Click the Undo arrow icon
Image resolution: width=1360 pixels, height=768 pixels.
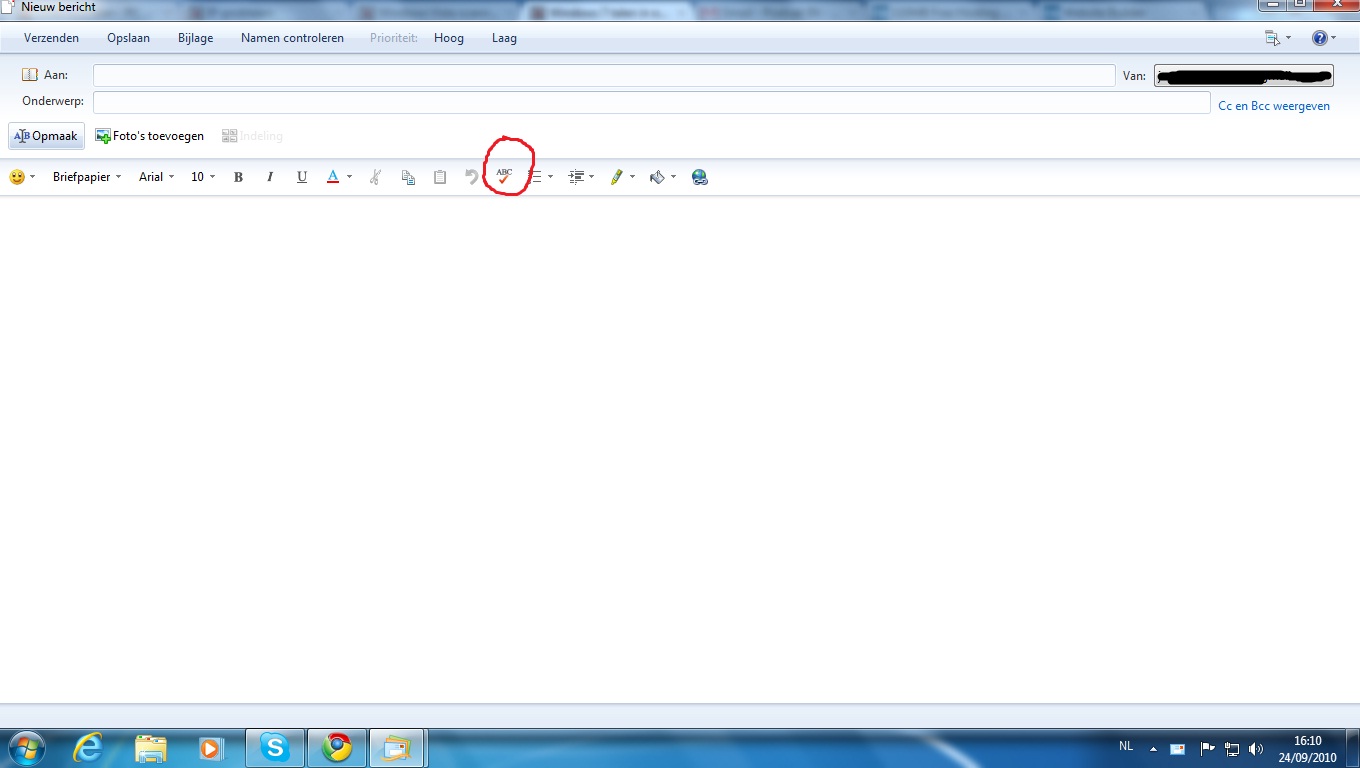pos(472,177)
